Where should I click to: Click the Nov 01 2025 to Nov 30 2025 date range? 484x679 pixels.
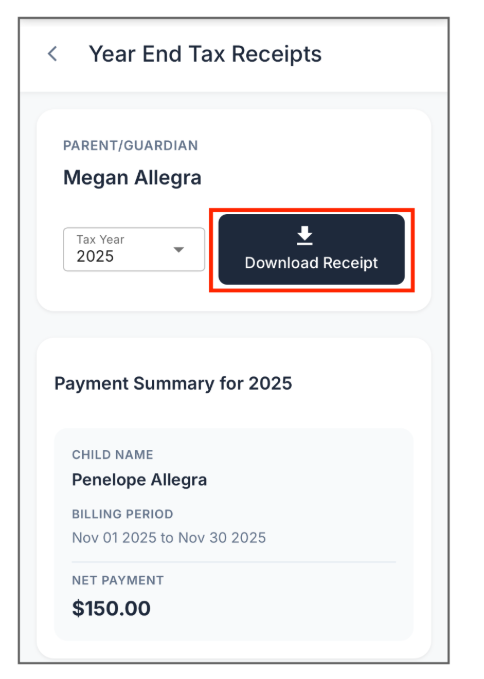point(169,538)
